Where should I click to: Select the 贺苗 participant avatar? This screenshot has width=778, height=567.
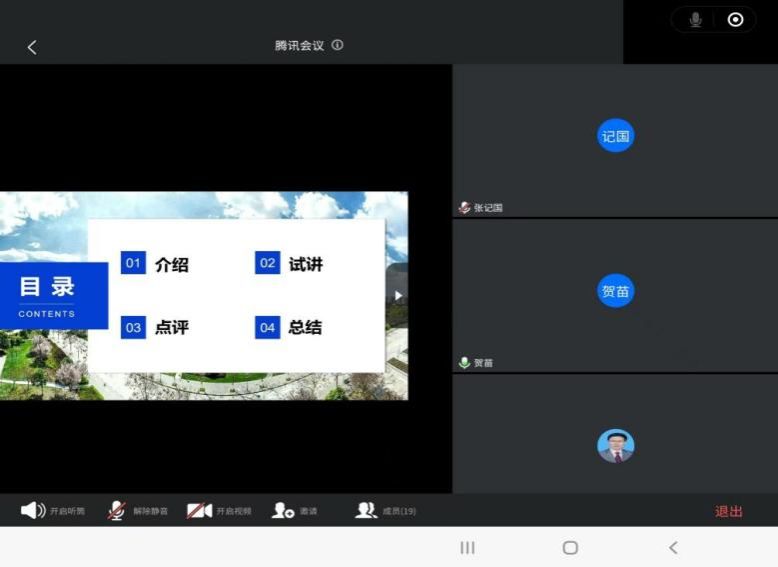pyautogui.click(x=615, y=291)
